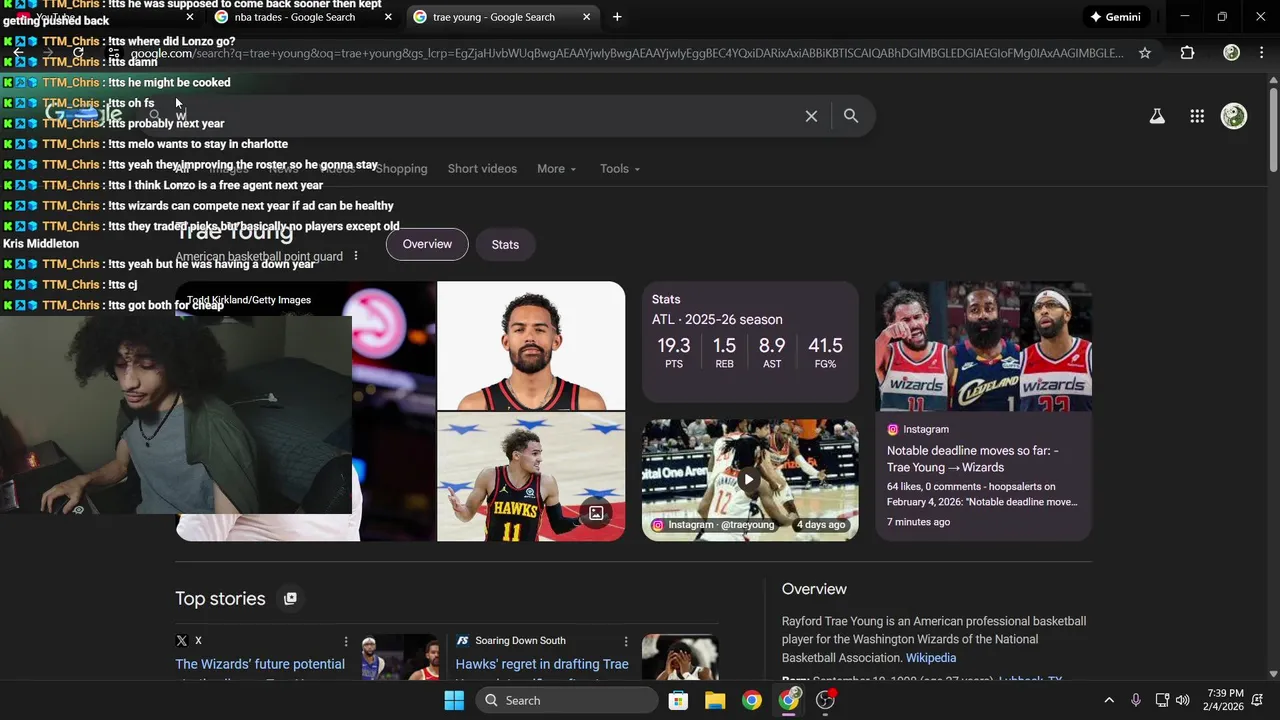Select the Overview pill
This screenshot has width=1280, height=720.
tap(427, 244)
